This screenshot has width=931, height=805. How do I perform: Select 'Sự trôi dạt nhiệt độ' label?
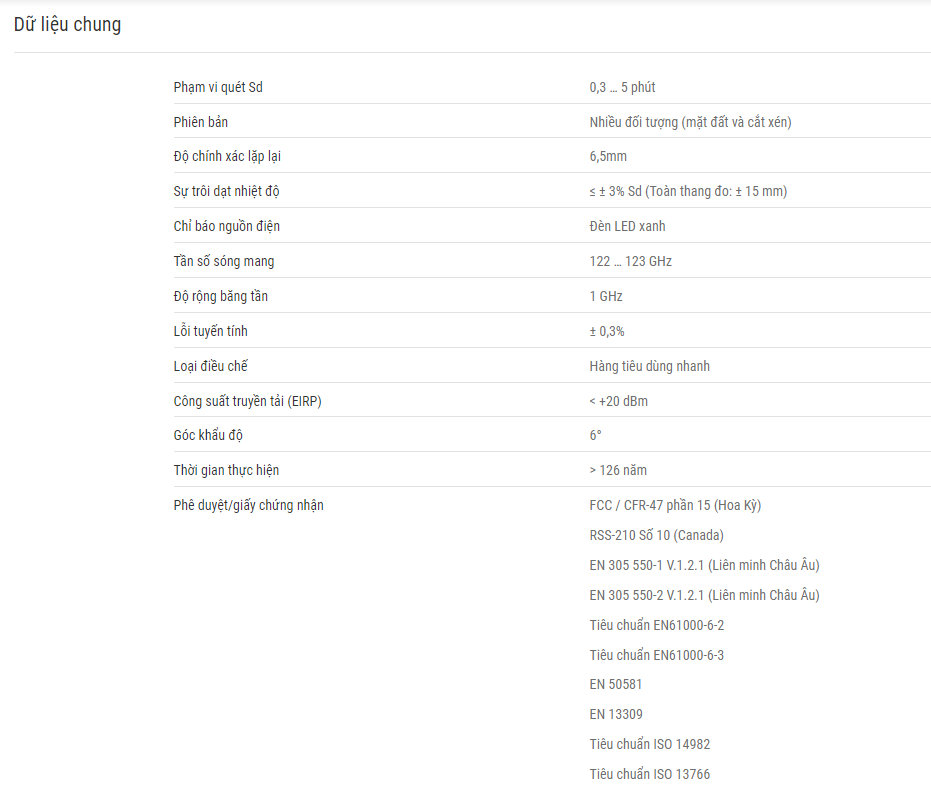(226, 191)
